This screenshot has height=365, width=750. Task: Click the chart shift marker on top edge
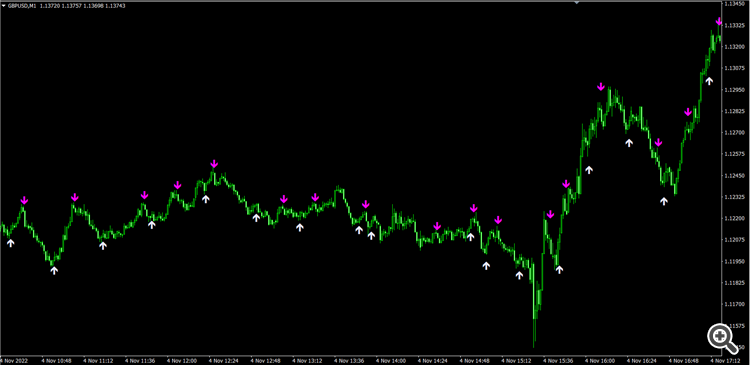576,2
